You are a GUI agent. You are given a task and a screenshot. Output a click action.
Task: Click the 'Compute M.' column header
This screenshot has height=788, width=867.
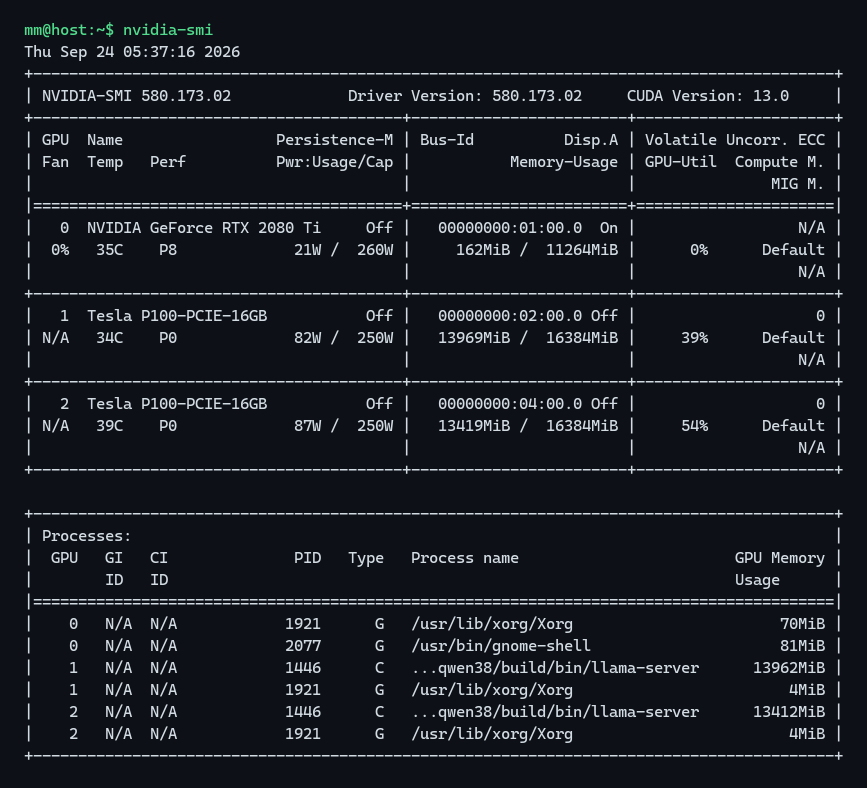point(780,162)
